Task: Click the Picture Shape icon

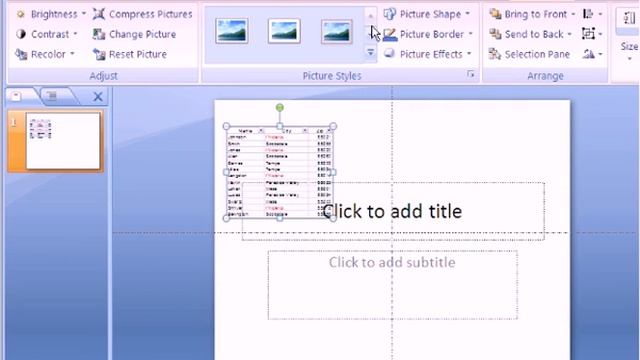Action: [389, 14]
